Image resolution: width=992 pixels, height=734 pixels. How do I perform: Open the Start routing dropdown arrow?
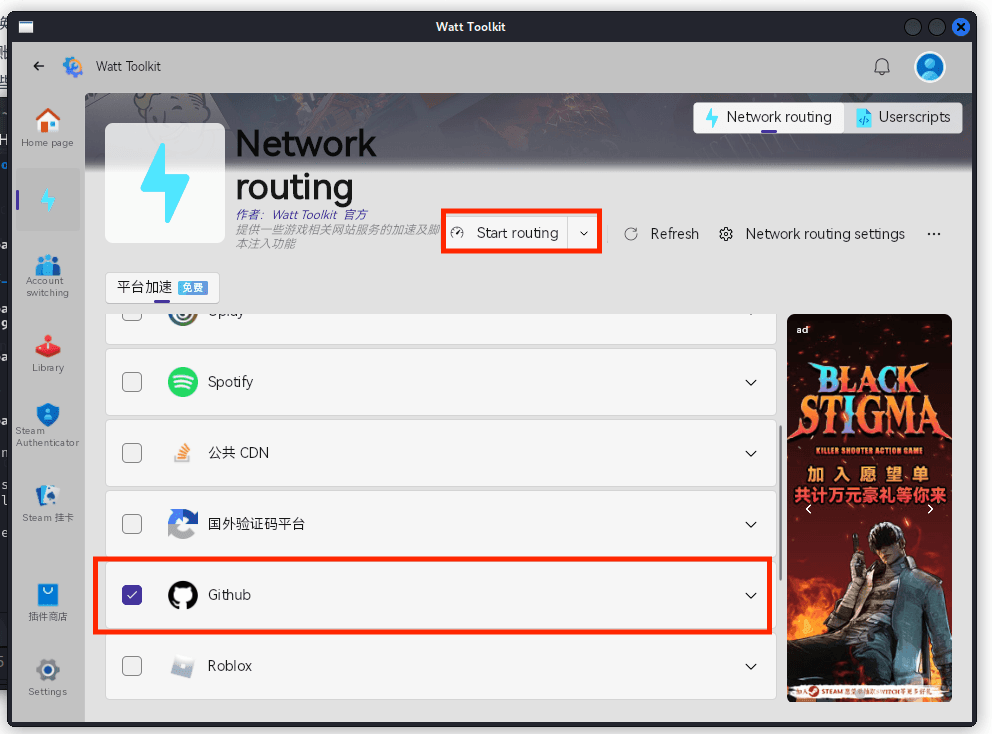click(x=583, y=233)
